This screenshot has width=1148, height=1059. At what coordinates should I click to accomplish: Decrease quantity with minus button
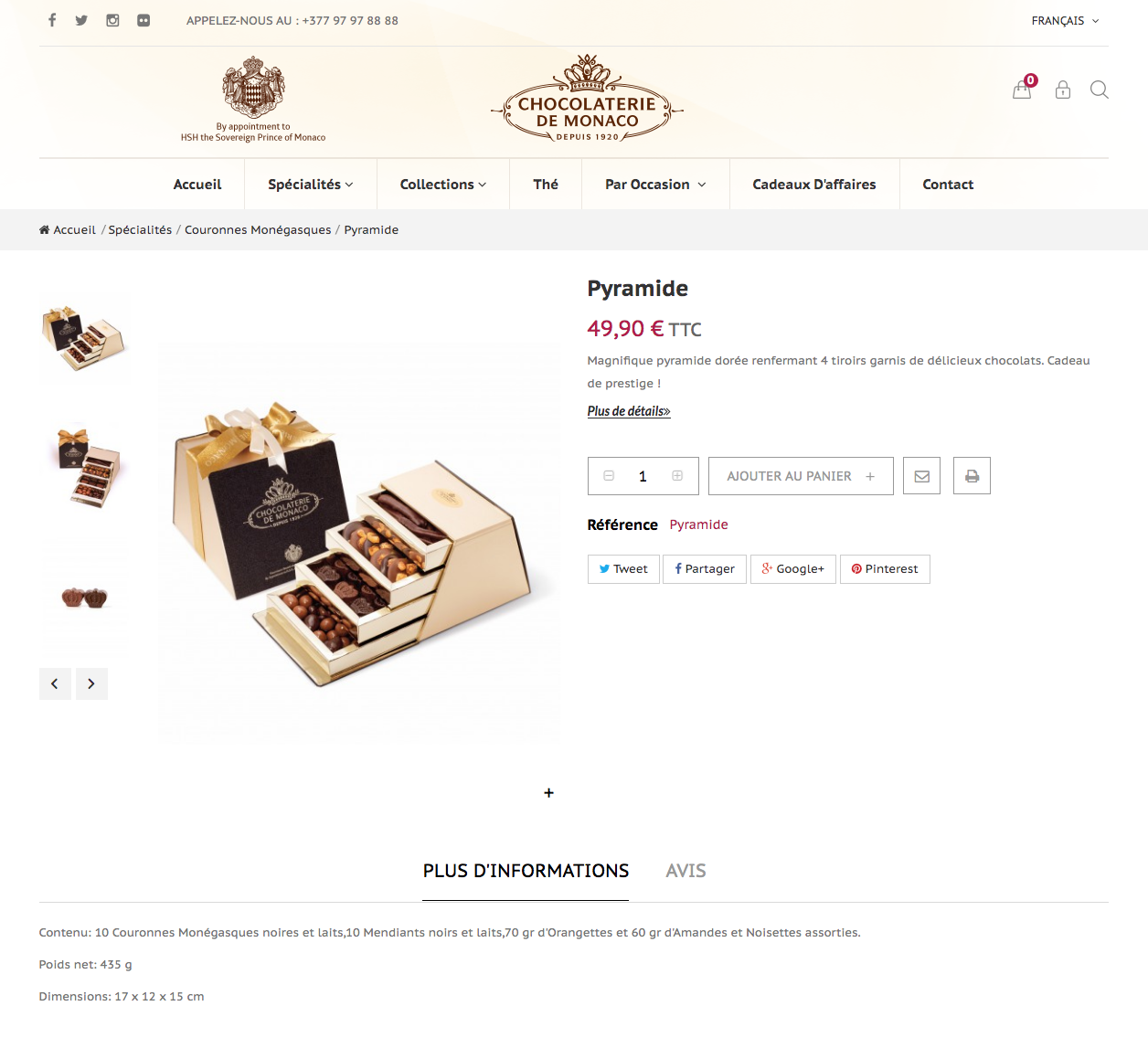click(609, 476)
